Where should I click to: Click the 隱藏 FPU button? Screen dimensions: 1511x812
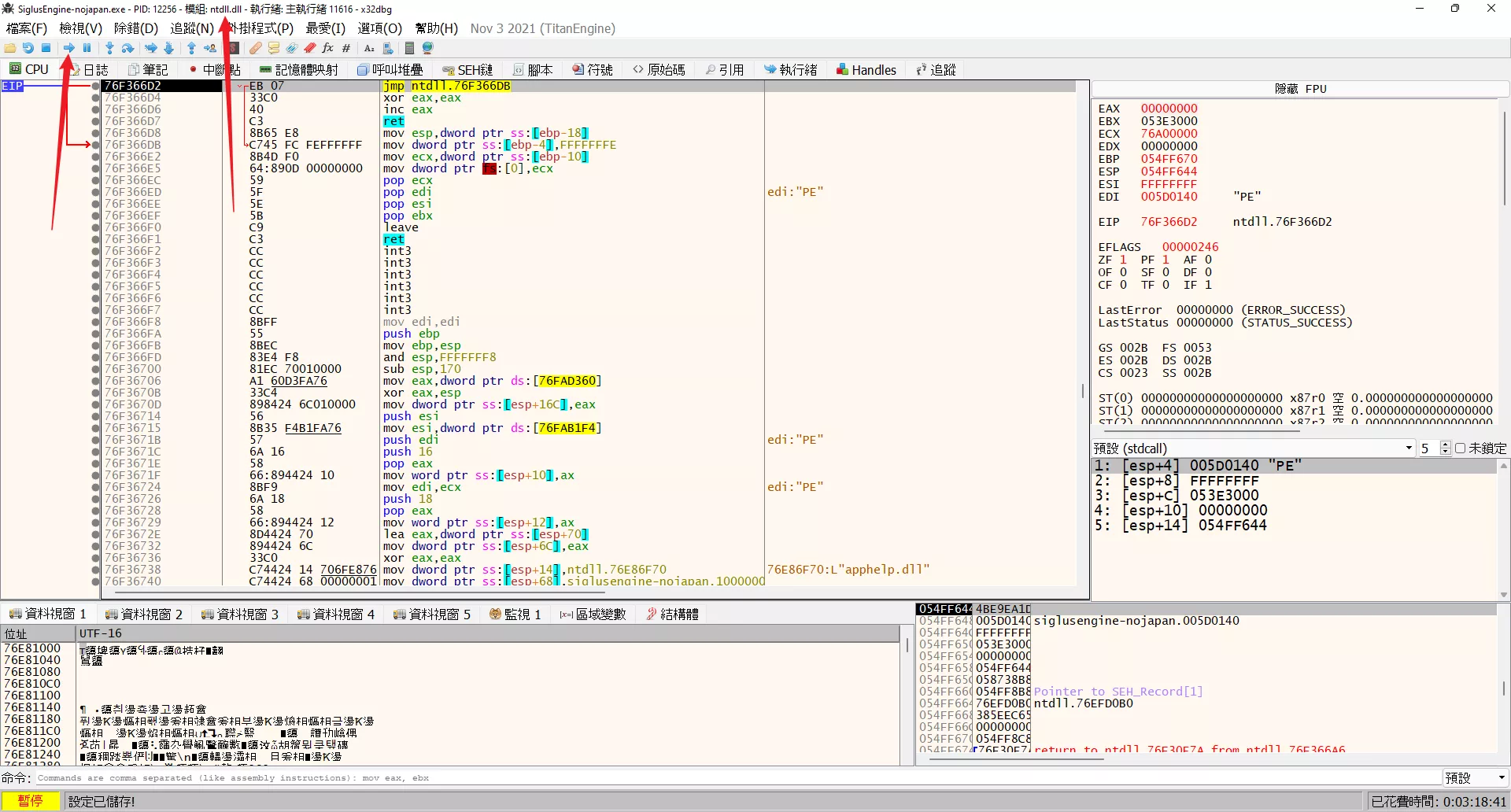[1300, 89]
